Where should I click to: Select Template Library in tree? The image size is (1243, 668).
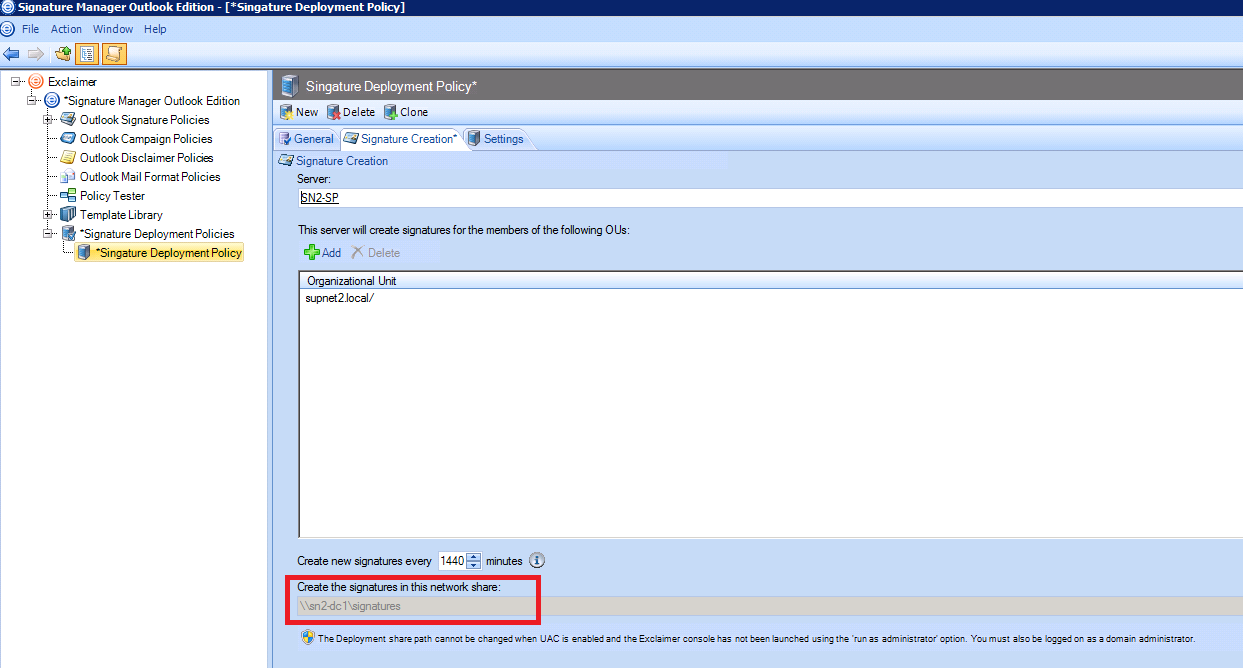tap(121, 215)
